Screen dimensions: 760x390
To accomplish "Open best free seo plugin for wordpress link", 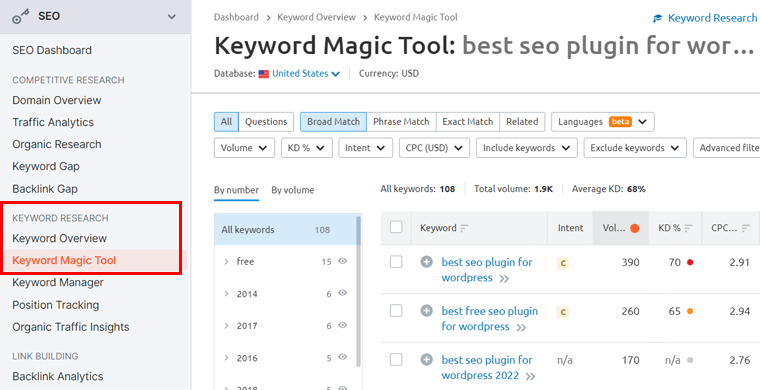I will coord(490,319).
